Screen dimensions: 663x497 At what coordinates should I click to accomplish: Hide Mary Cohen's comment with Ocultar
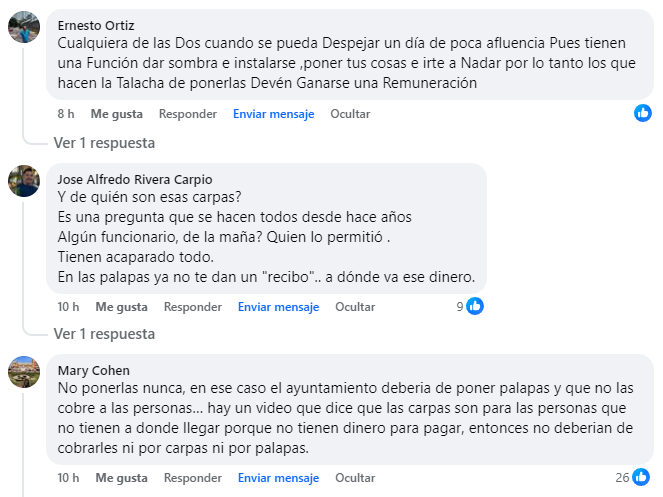pos(355,478)
